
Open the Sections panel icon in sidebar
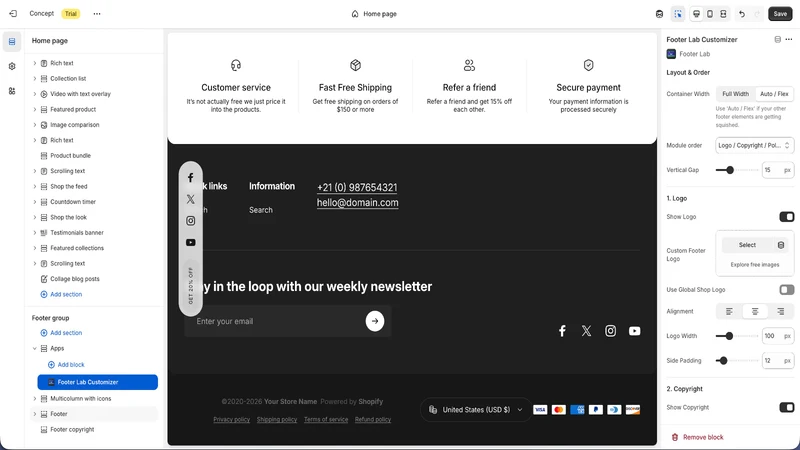(x=12, y=41)
